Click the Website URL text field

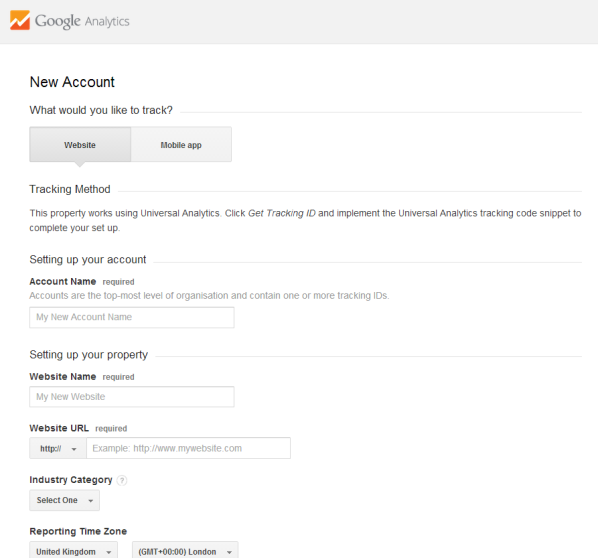click(x=188, y=448)
